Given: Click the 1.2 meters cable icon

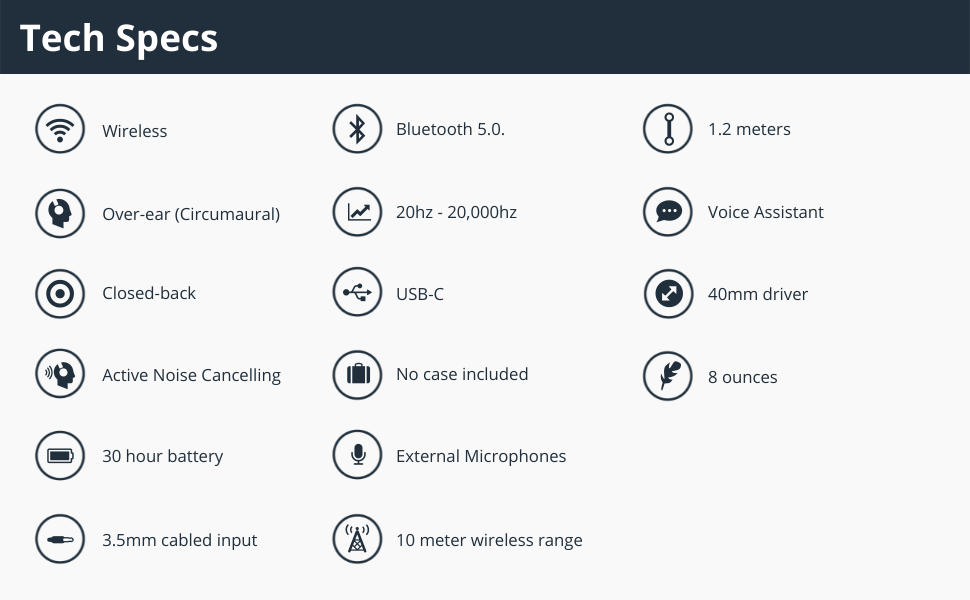Looking at the screenshot, I should click(x=668, y=129).
